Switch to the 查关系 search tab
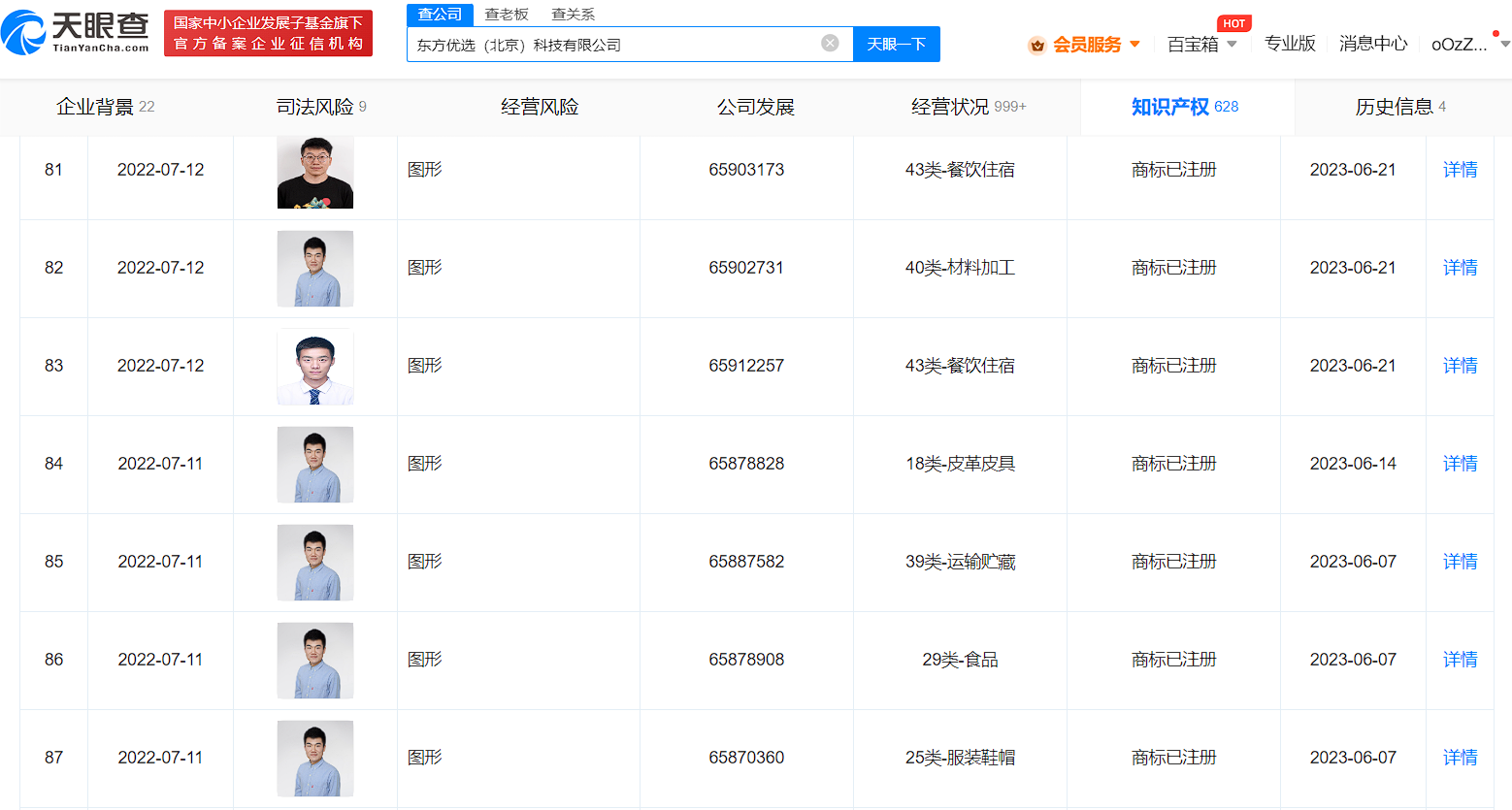This screenshot has width=1512, height=810. coord(572,15)
